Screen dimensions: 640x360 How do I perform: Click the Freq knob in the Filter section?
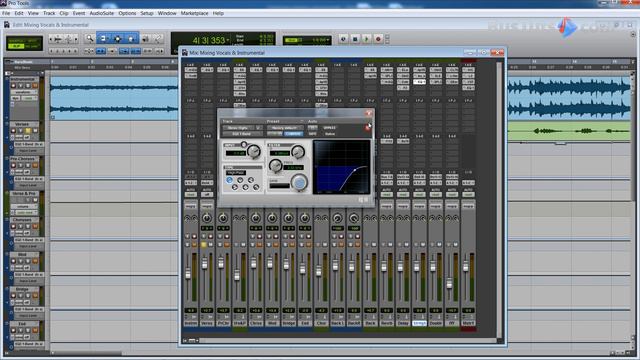(x=276, y=165)
